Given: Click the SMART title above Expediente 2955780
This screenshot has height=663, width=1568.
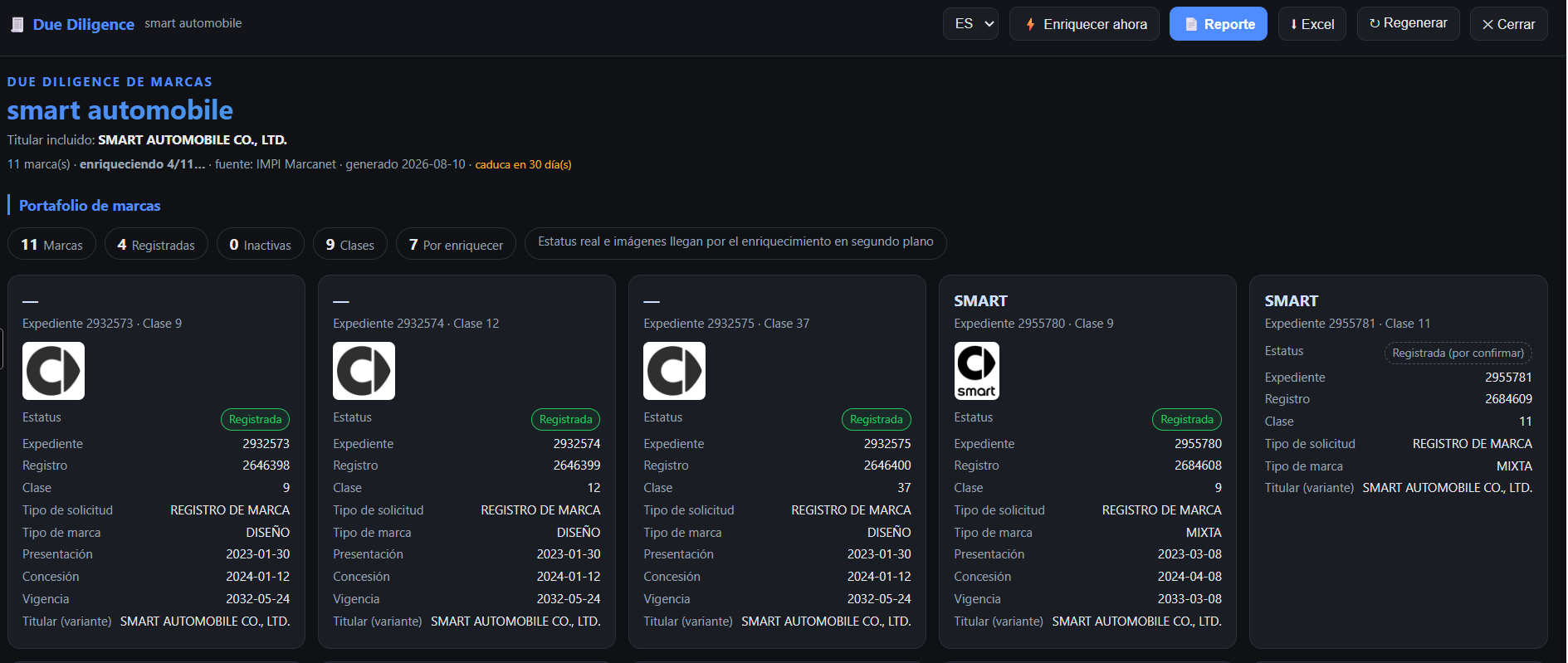Looking at the screenshot, I should click(981, 301).
